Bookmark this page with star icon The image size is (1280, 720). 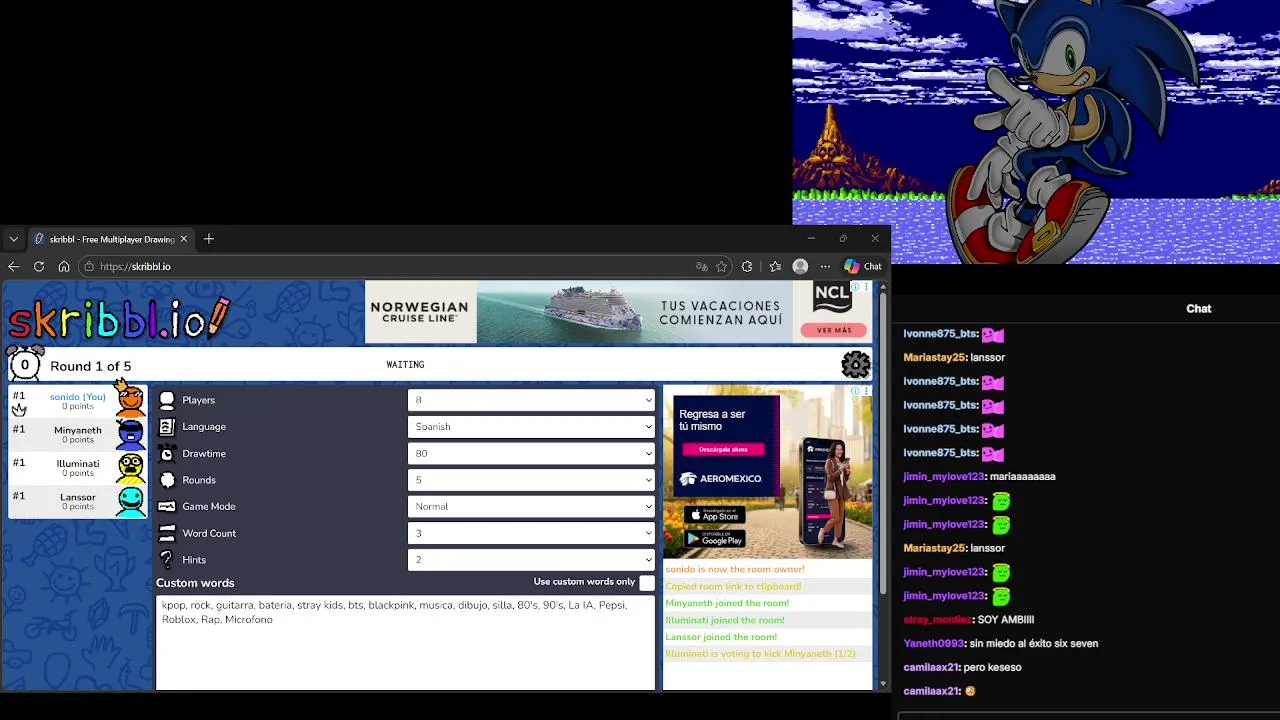point(721,266)
